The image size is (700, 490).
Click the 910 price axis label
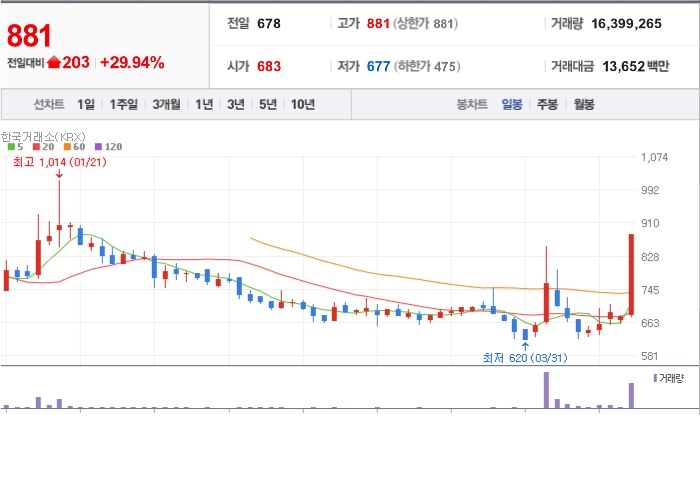(650, 223)
